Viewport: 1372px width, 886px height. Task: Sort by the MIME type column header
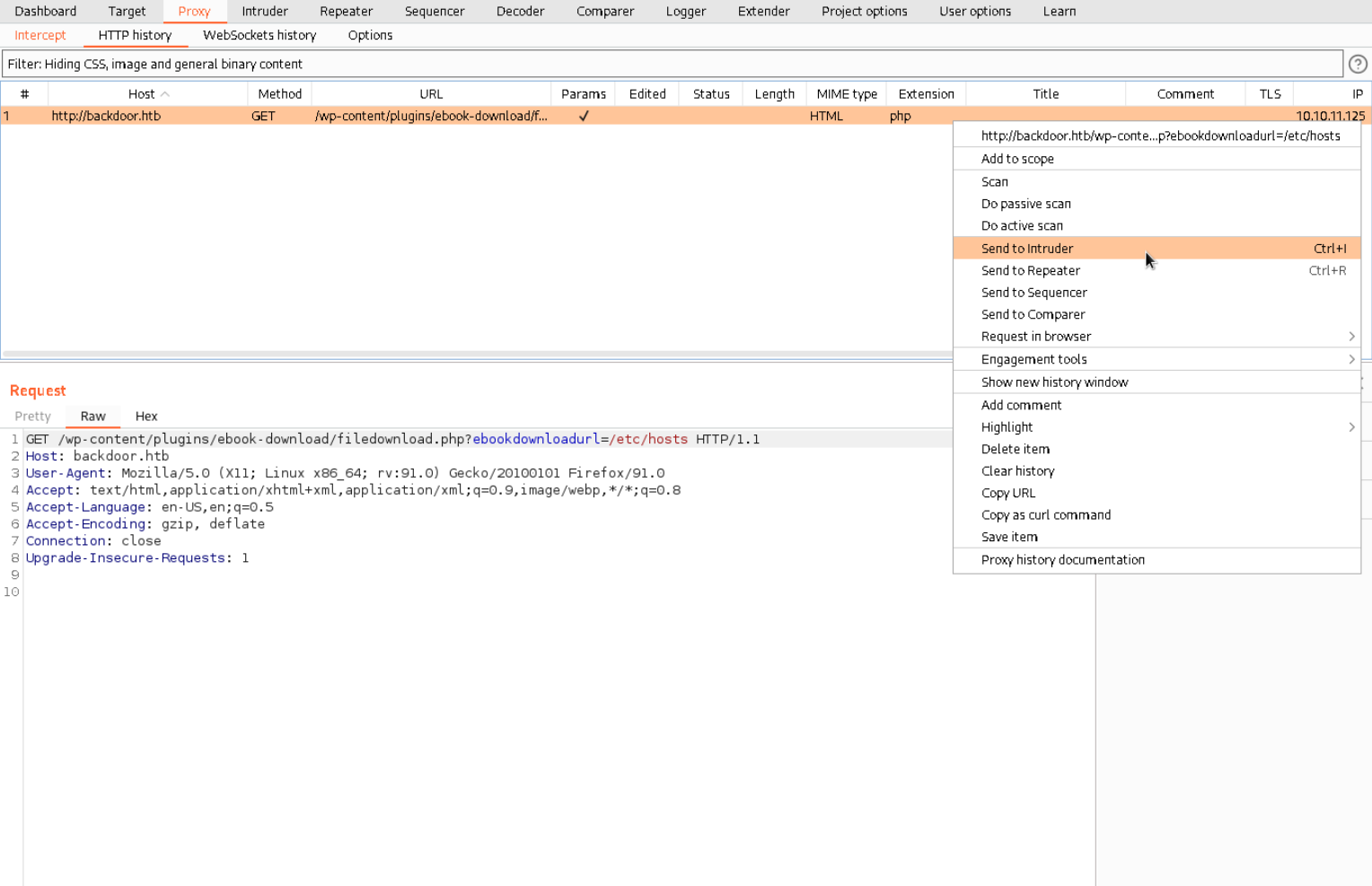[x=847, y=94]
